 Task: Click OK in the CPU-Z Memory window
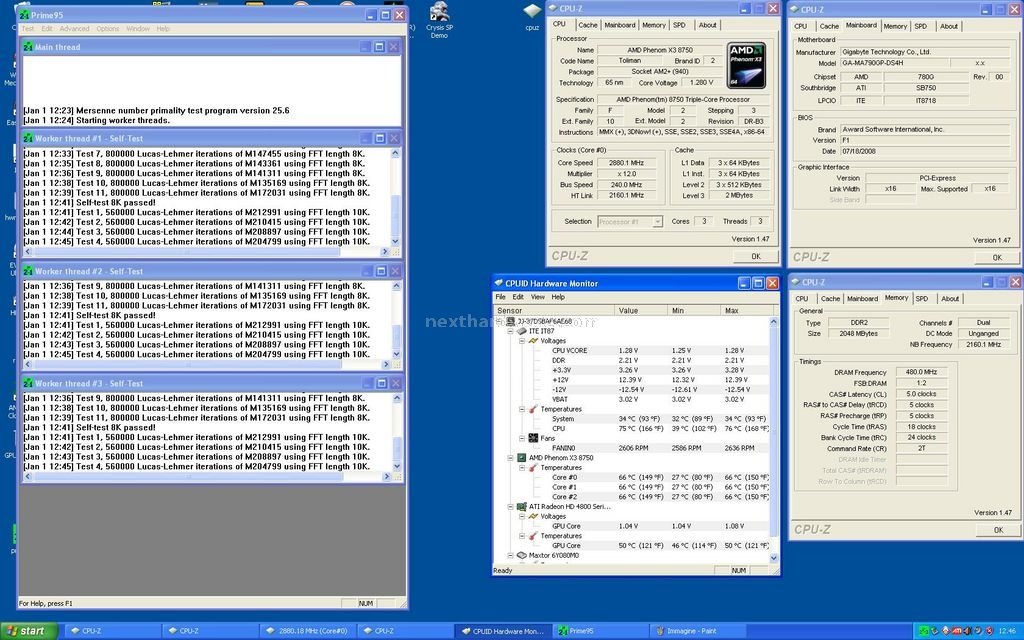pos(998,530)
